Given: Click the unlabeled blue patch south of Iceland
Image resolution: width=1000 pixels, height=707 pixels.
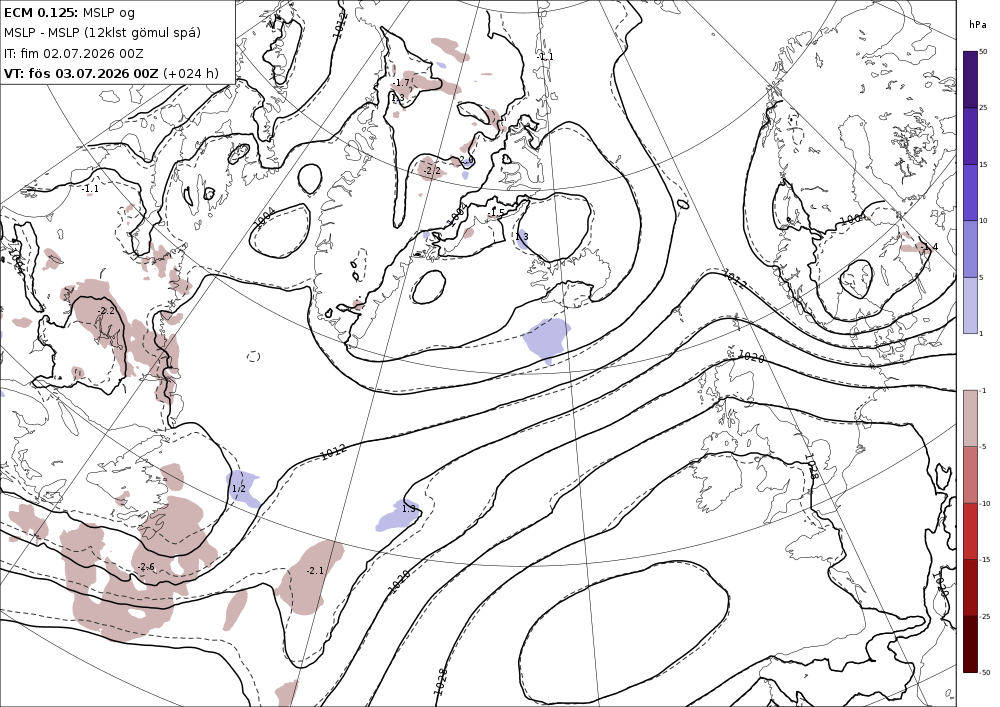Looking at the screenshot, I should click(x=547, y=340).
